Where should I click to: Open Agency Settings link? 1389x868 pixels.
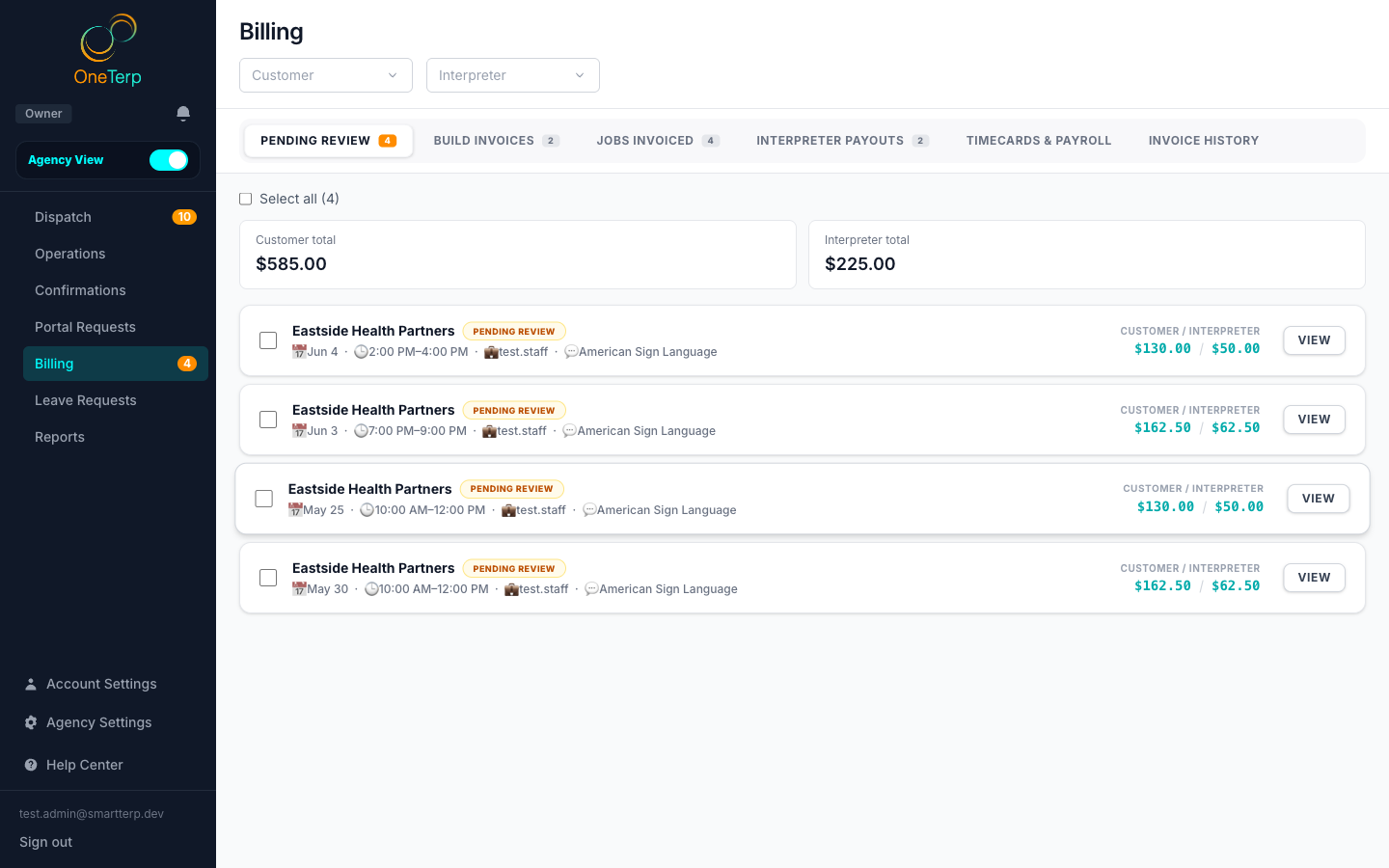99,722
